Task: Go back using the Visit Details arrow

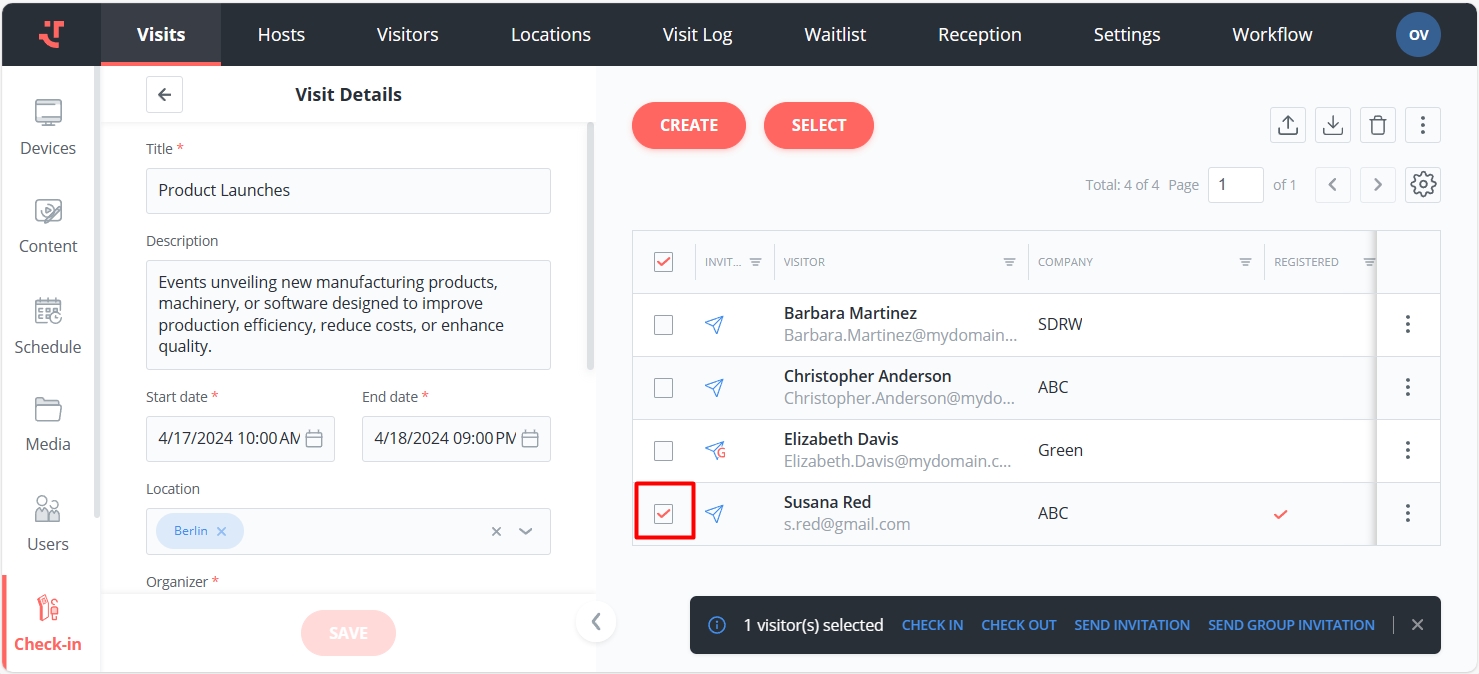Action: (165, 95)
